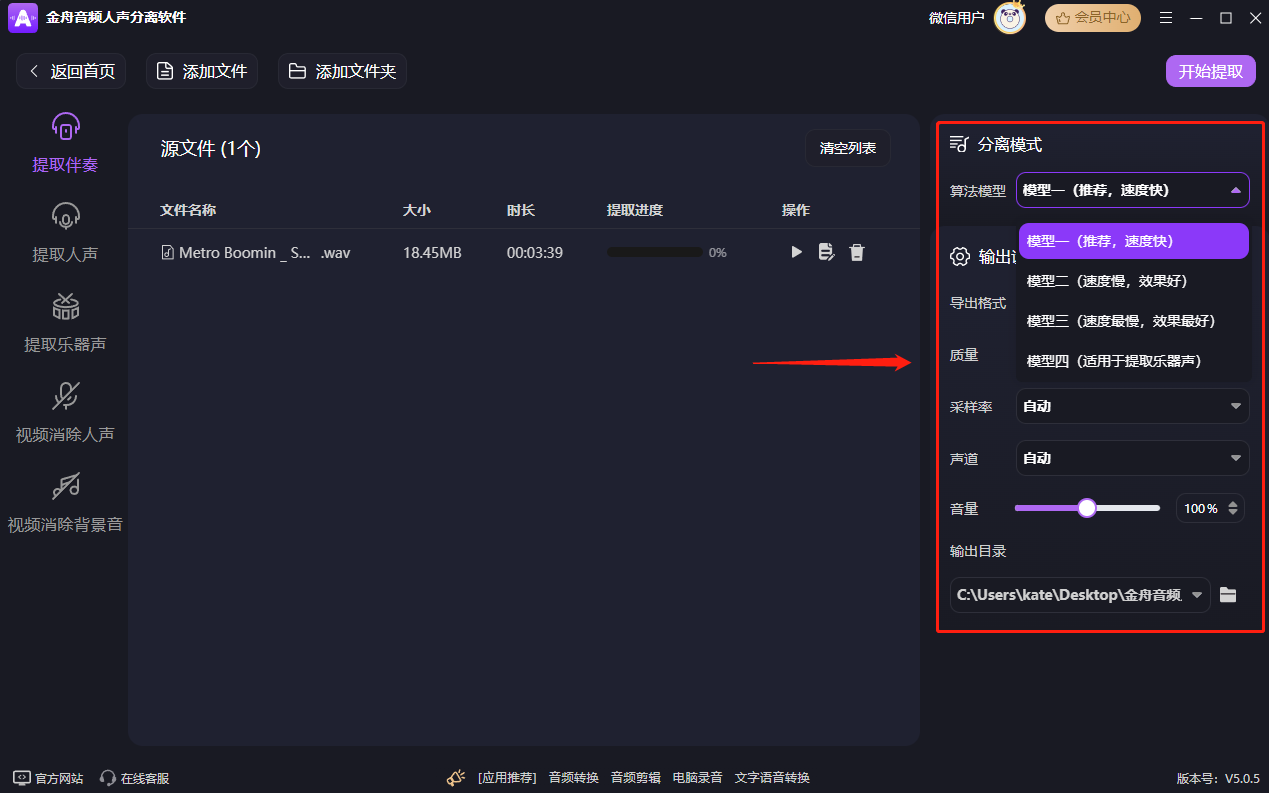Viewport: 1269px width, 793px height.
Task: Click the user avatar icon
Action: (x=1010, y=18)
